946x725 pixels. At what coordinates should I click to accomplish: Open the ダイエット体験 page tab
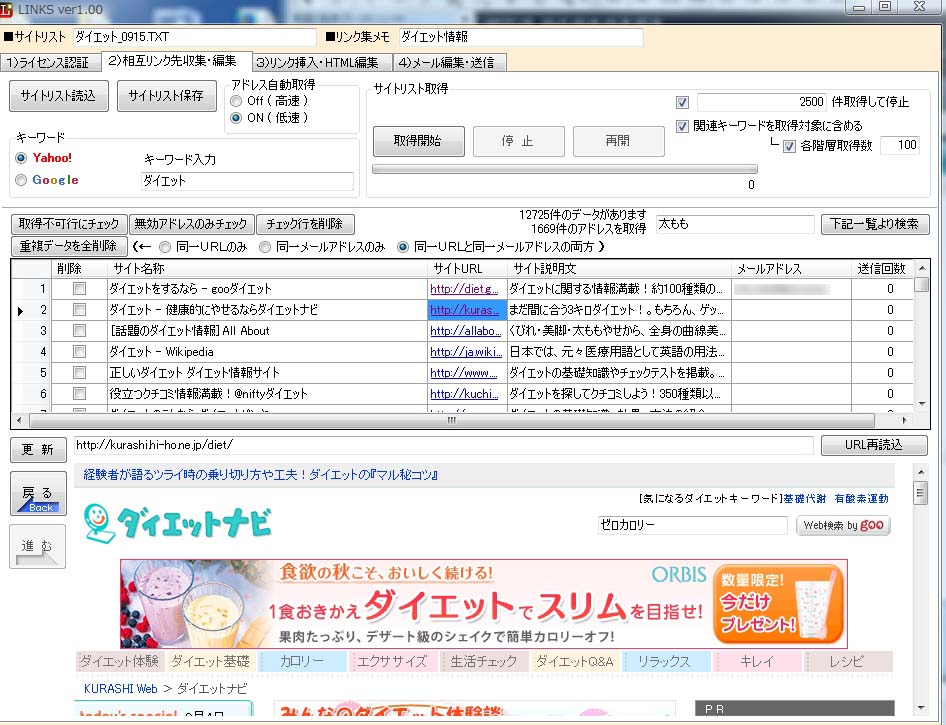[120, 661]
